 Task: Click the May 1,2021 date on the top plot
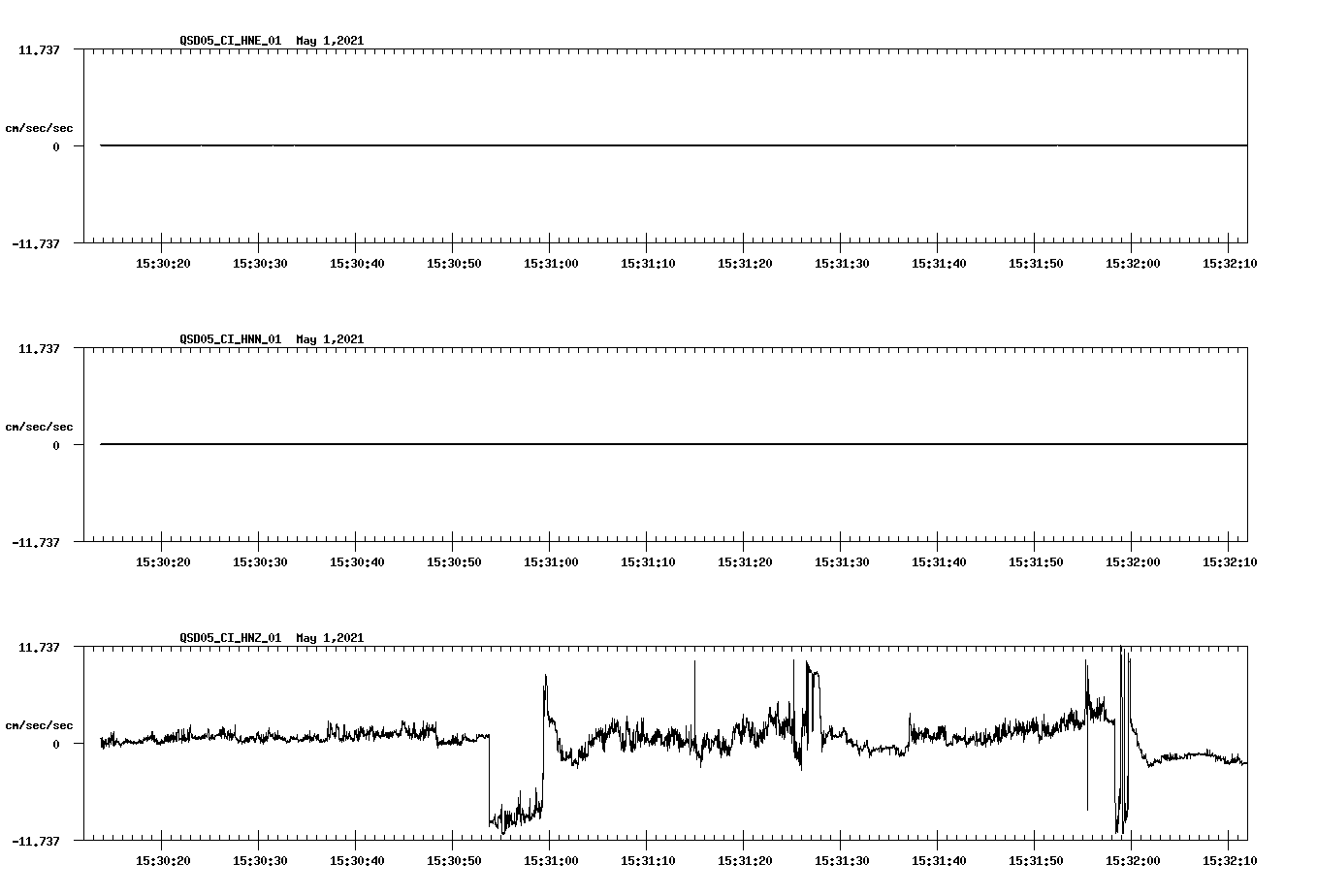click(x=330, y=41)
